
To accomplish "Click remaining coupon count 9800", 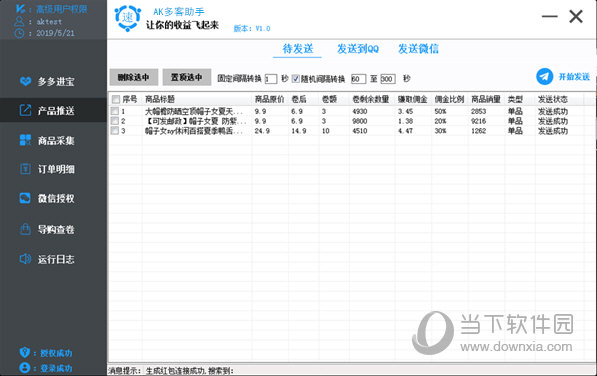I will tap(359, 121).
